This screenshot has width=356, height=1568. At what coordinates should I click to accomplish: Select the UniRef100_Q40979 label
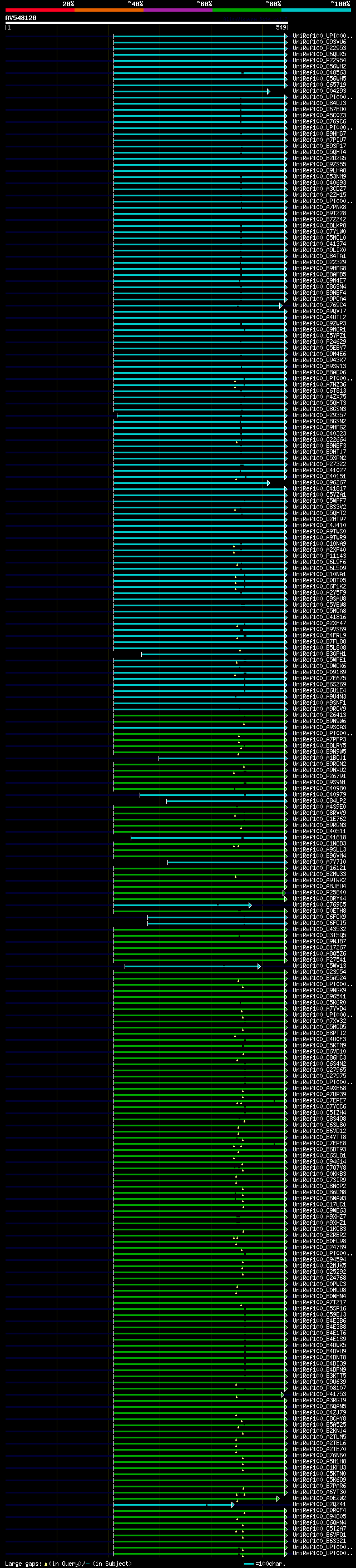click(319, 794)
